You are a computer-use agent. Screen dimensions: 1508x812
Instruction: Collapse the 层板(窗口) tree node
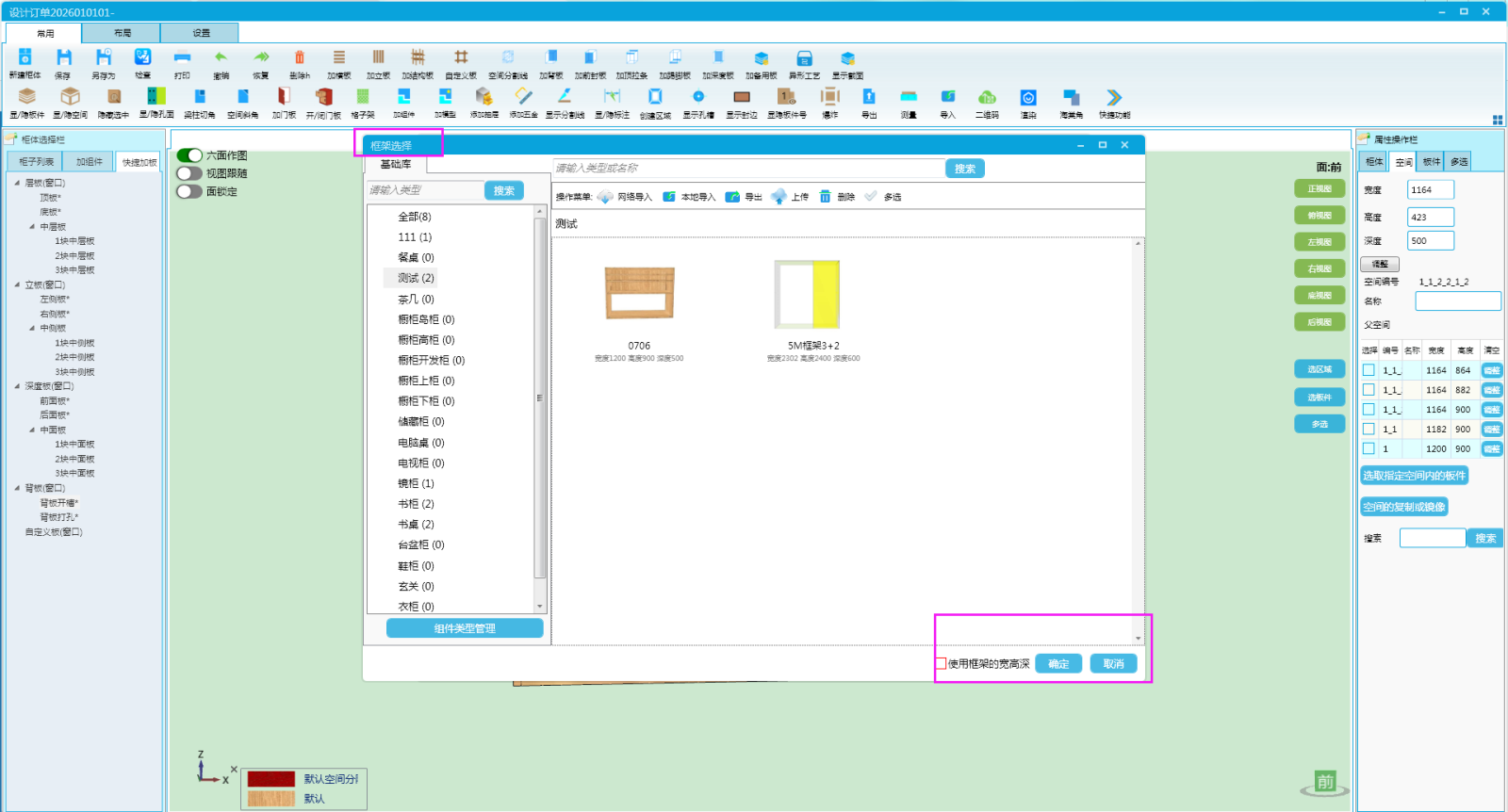17,183
